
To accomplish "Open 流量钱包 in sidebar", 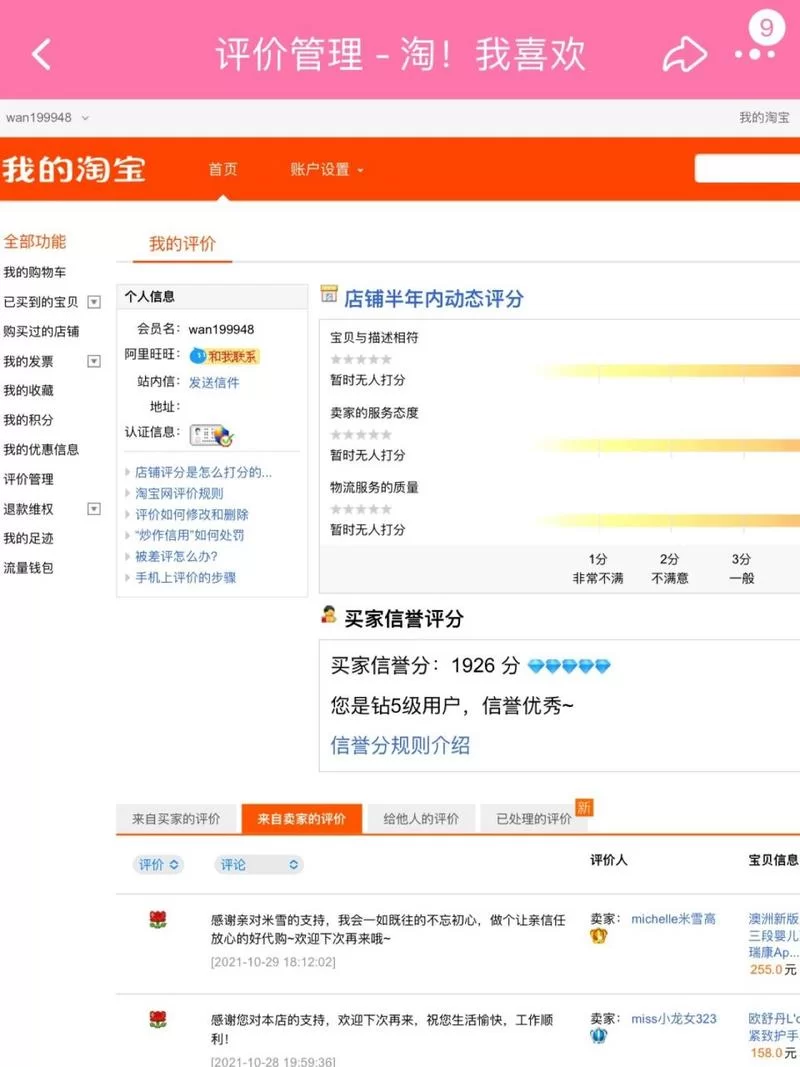I will 29,568.
